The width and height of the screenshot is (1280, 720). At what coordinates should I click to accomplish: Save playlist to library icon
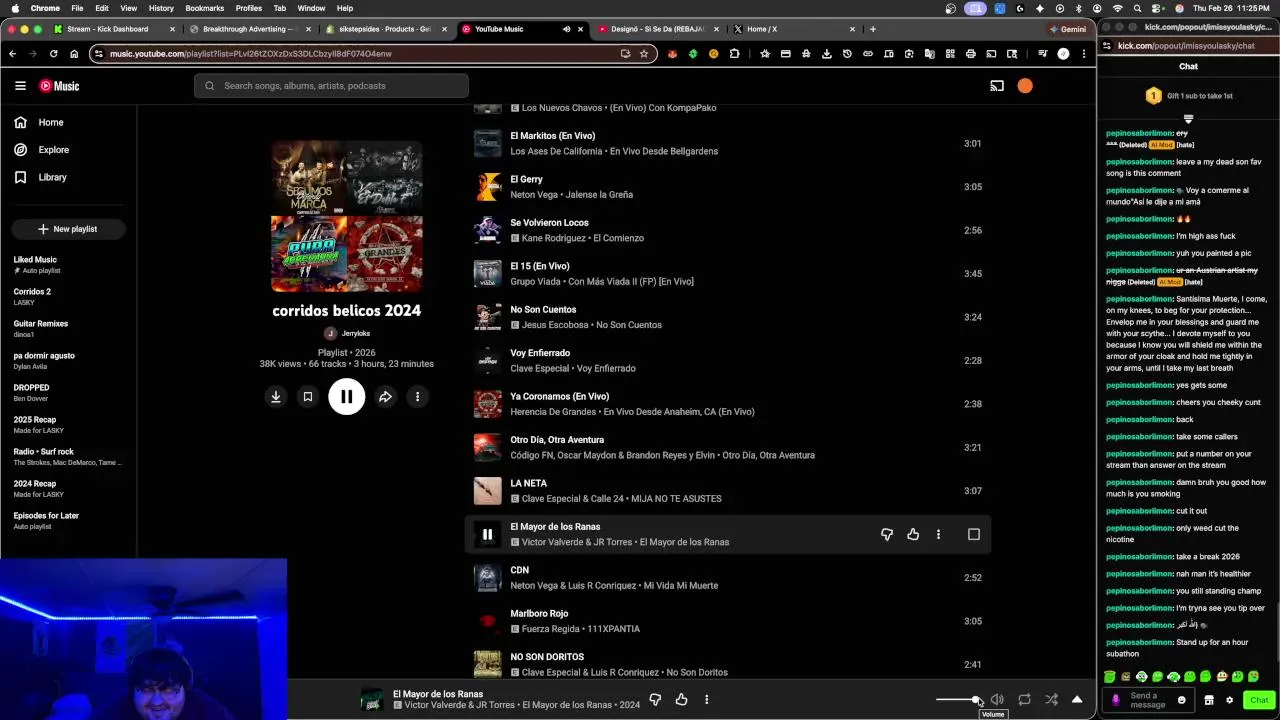pyautogui.click(x=308, y=397)
